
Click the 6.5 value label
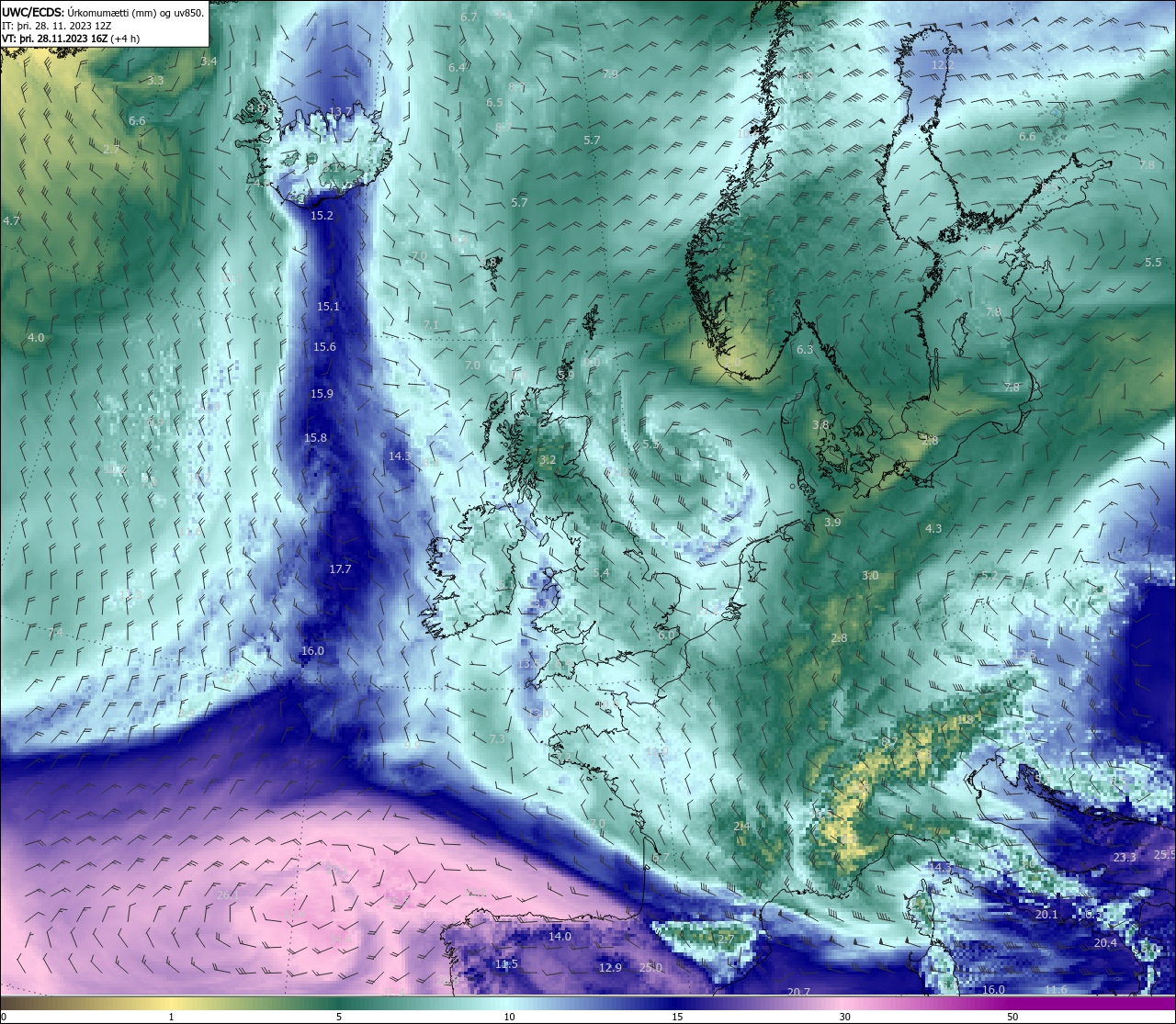pos(494,103)
